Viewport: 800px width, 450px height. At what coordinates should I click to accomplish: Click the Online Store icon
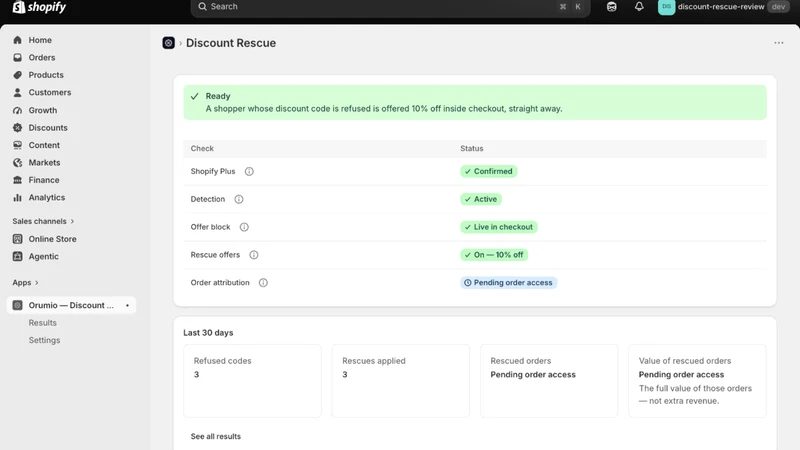click(x=17, y=239)
